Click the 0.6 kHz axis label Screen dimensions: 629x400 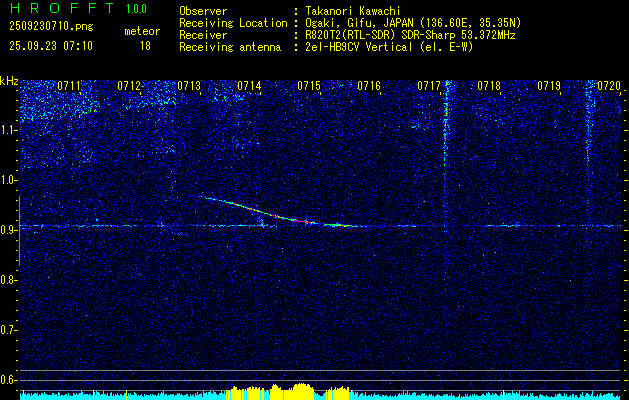tap(9, 380)
